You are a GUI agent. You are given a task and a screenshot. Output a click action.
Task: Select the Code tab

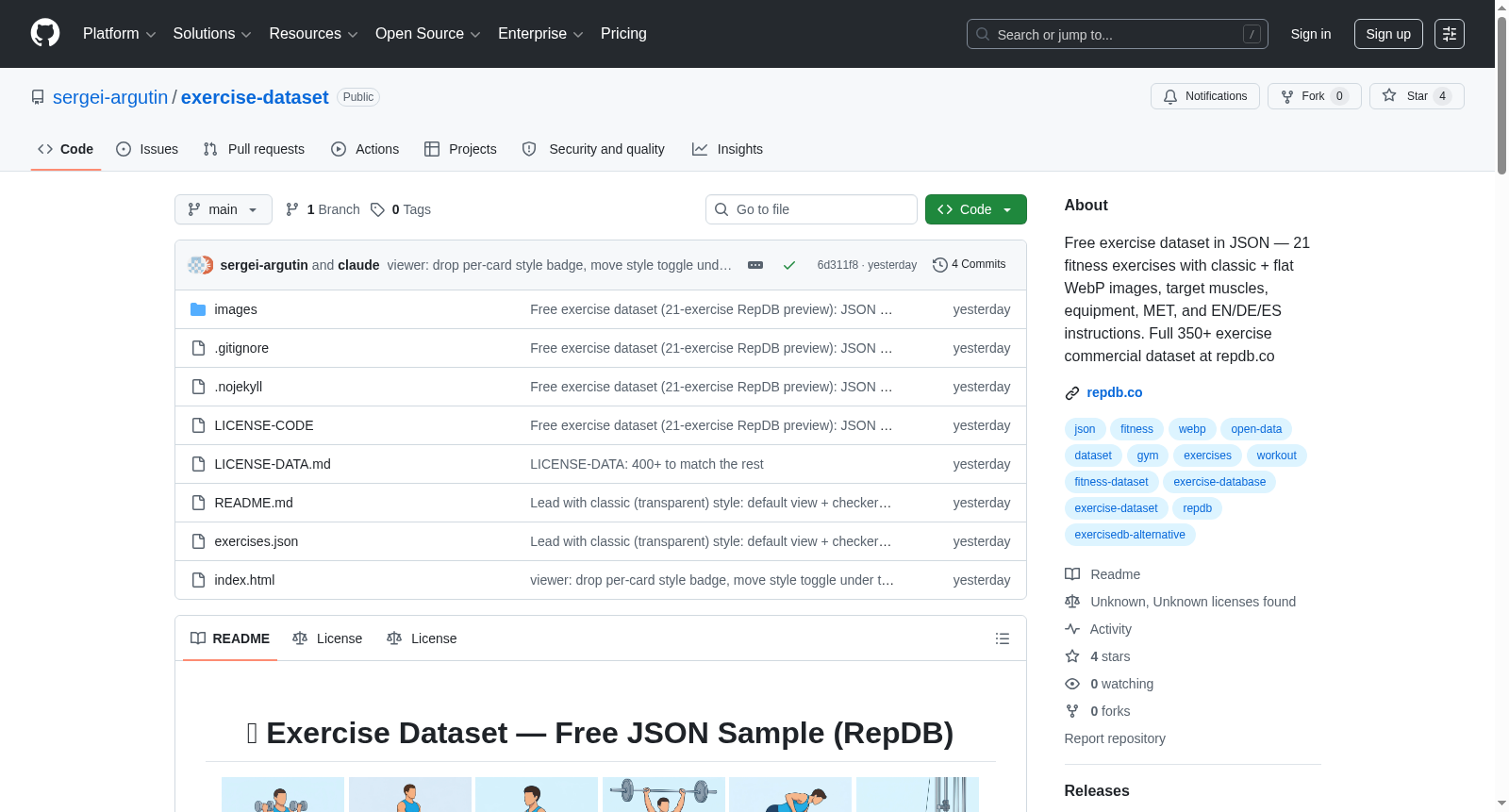(x=65, y=149)
